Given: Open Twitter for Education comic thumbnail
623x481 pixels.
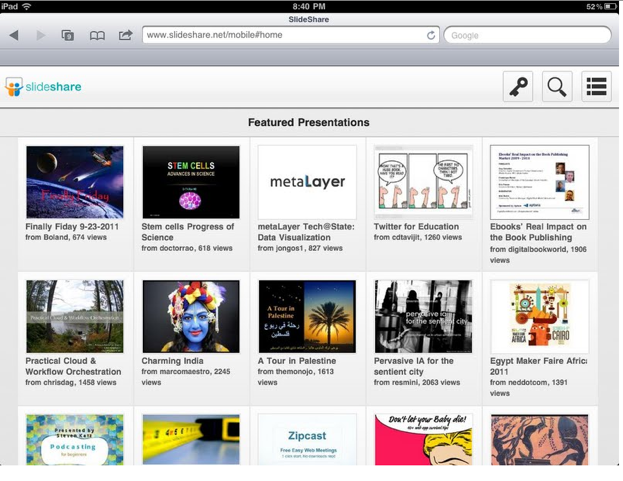Looking at the screenshot, I should [424, 182].
